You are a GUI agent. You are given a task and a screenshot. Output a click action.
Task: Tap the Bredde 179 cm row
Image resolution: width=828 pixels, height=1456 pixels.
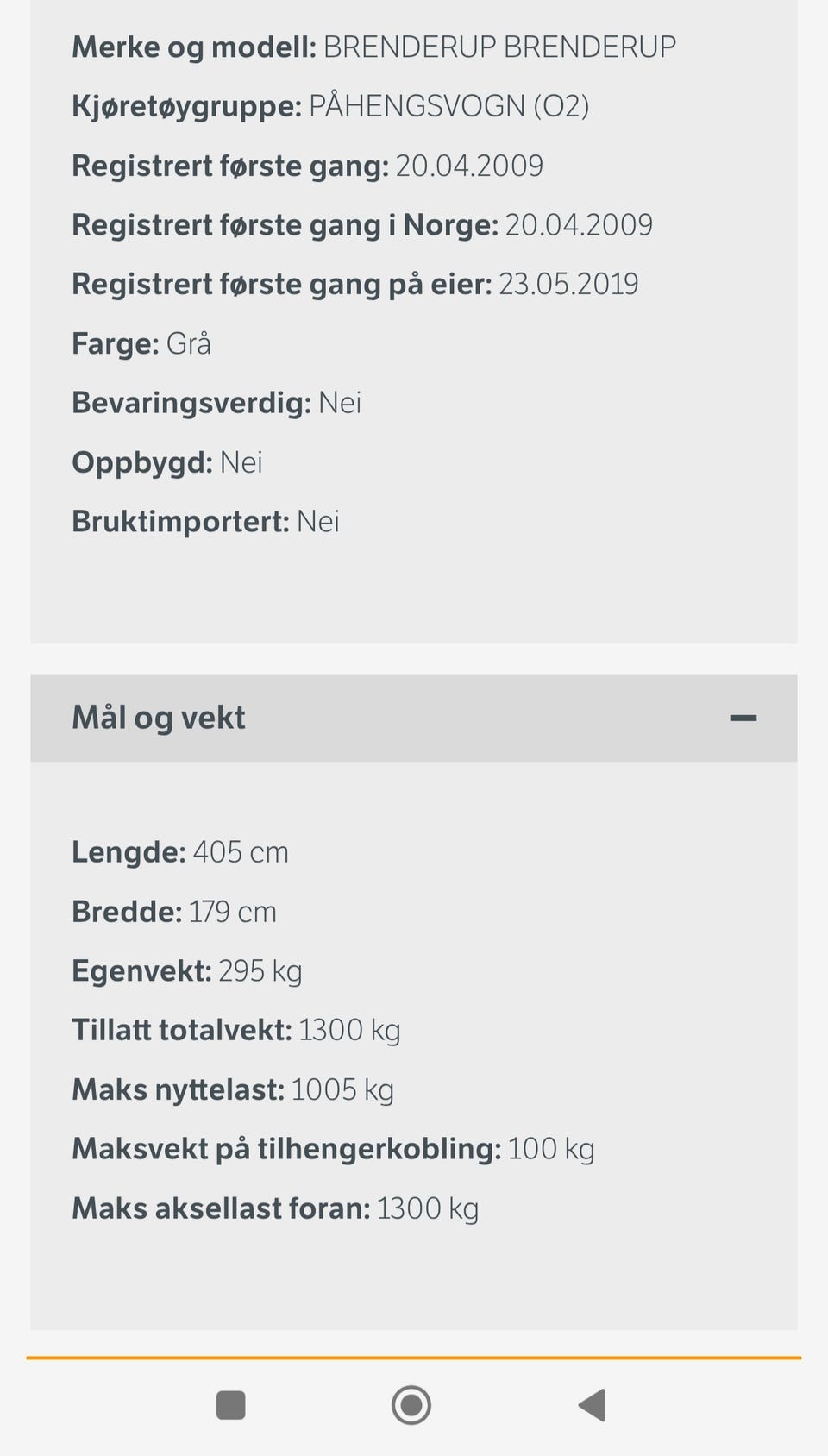tap(174, 912)
